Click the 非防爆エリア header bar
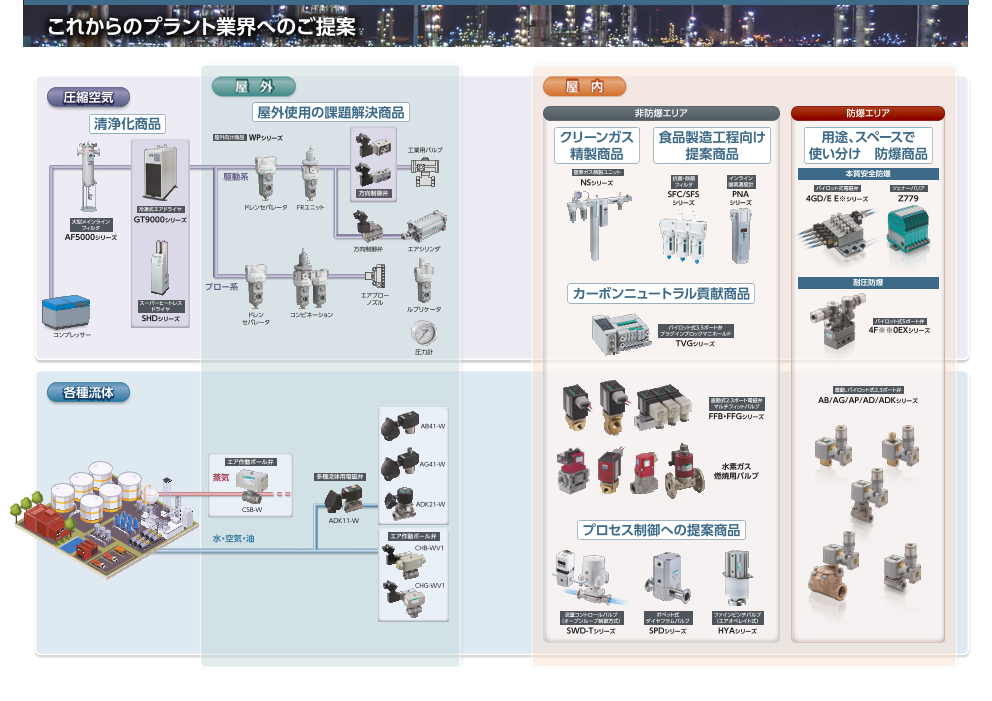 point(661,113)
